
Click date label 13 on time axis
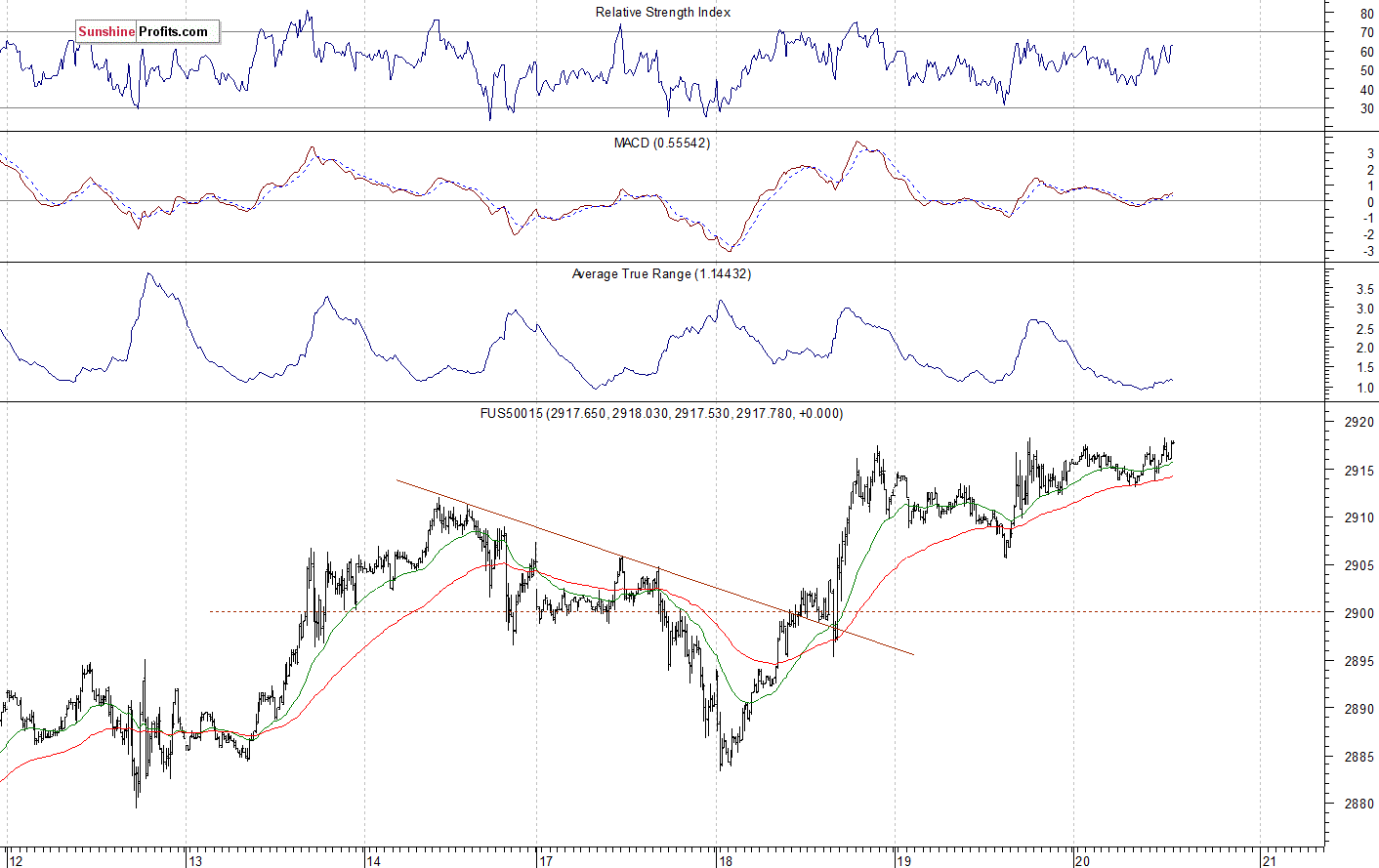195,860
